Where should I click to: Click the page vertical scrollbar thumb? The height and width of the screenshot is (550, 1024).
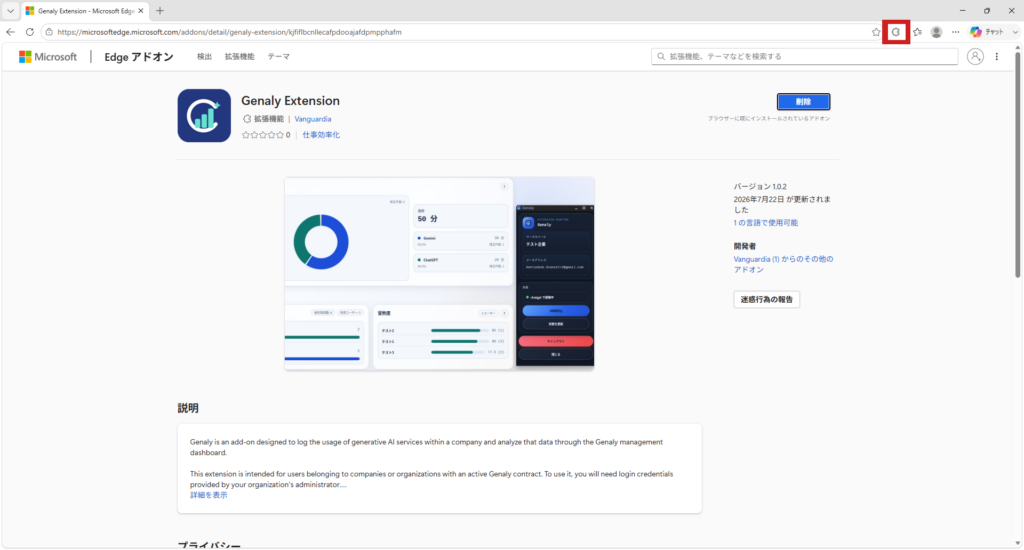(x=1017, y=165)
